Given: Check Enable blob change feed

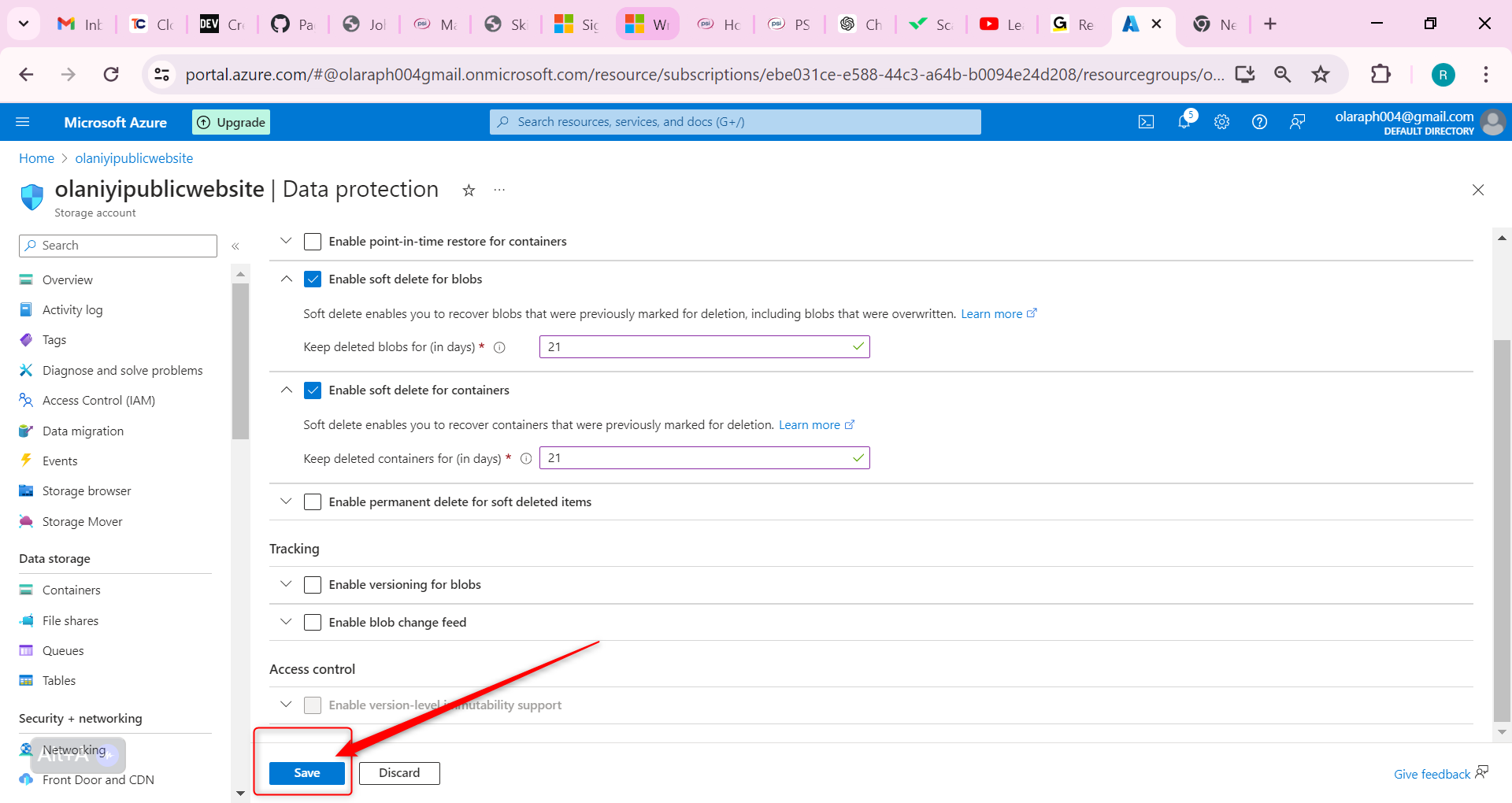Looking at the screenshot, I should click(x=313, y=623).
